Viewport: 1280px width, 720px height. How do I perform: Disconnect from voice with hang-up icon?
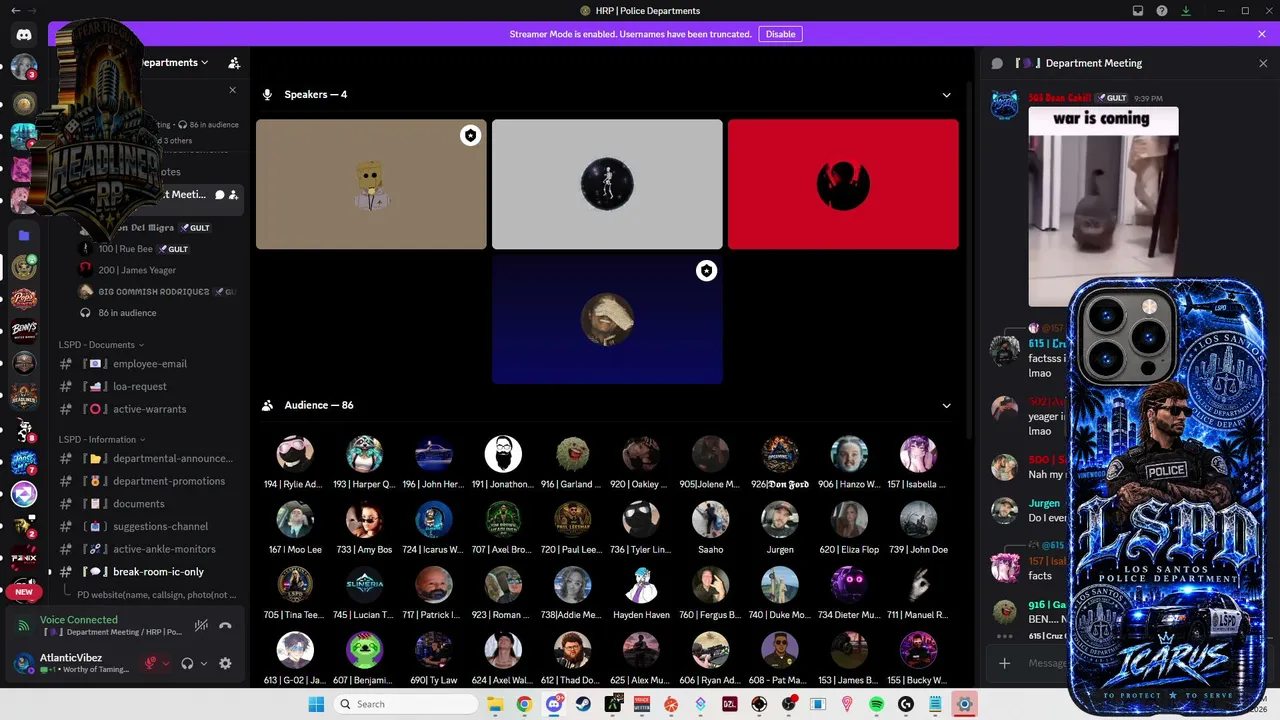pyautogui.click(x=226, y=625)
